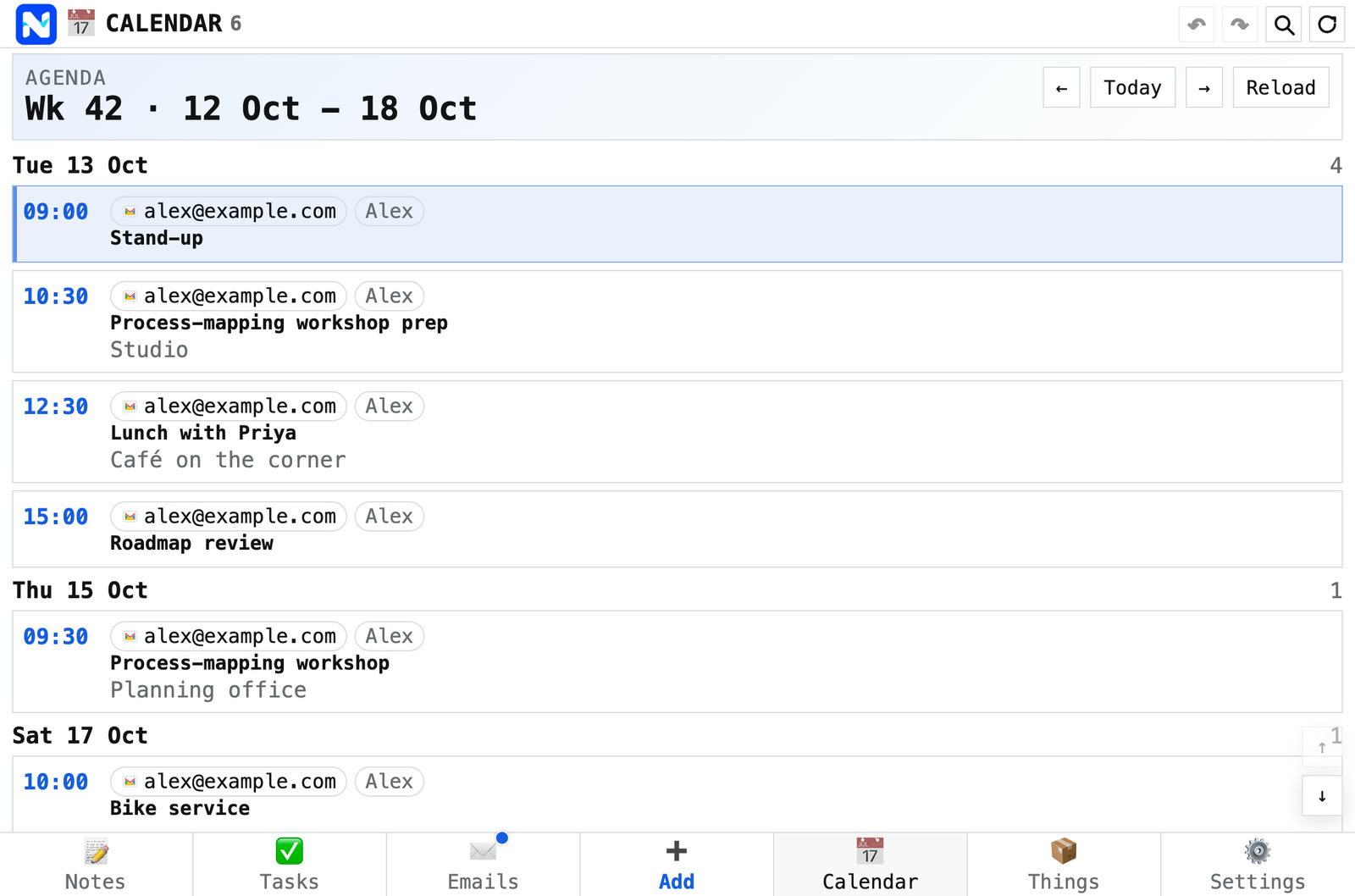Viewport: 1355px width, 896px height.
Task: Undo the last action
Action: pos(1197,25)
